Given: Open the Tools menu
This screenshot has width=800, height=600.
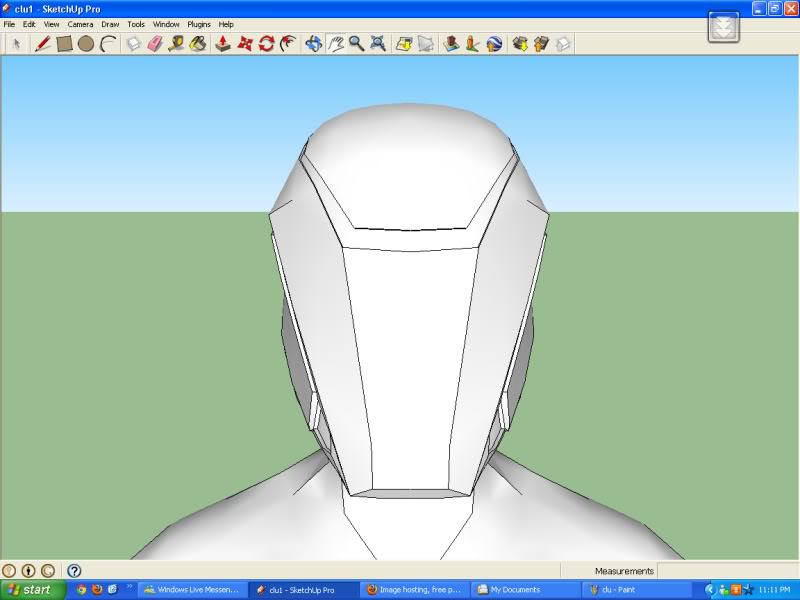Looking at the screenshot, I should [136, 24].
